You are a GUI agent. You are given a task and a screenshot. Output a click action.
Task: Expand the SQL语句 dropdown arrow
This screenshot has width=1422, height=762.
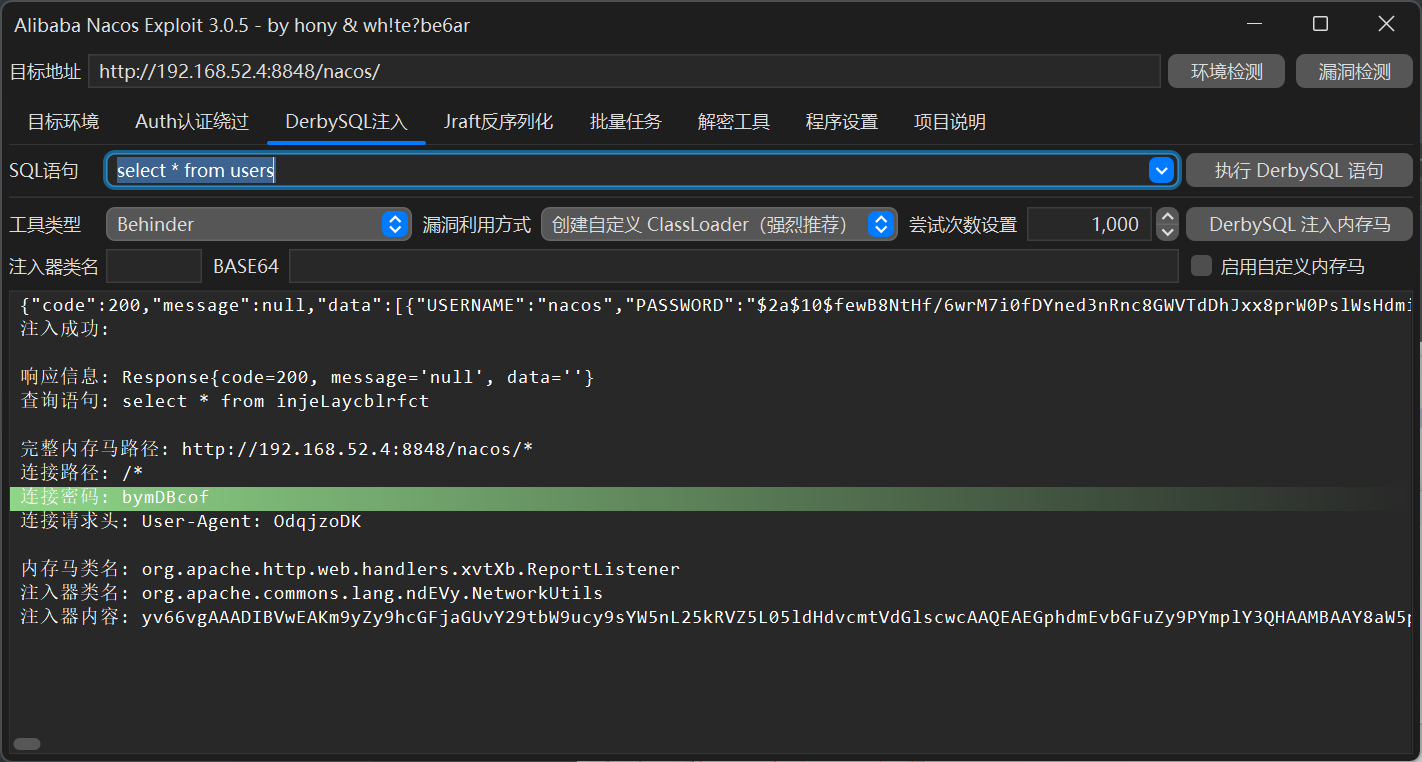[x=1161, y=170]
